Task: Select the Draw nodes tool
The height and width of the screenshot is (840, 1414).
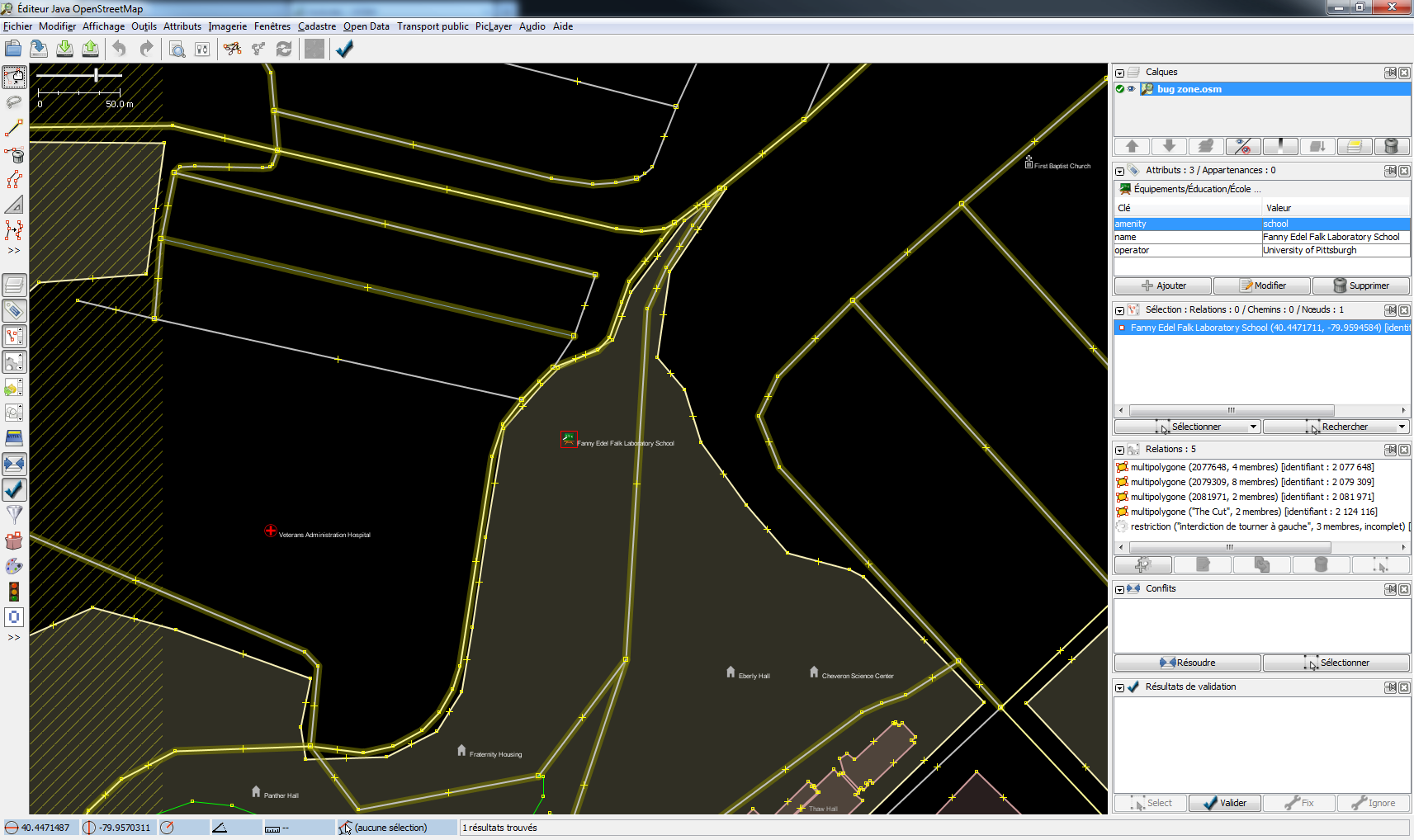Action: (14, 129)
